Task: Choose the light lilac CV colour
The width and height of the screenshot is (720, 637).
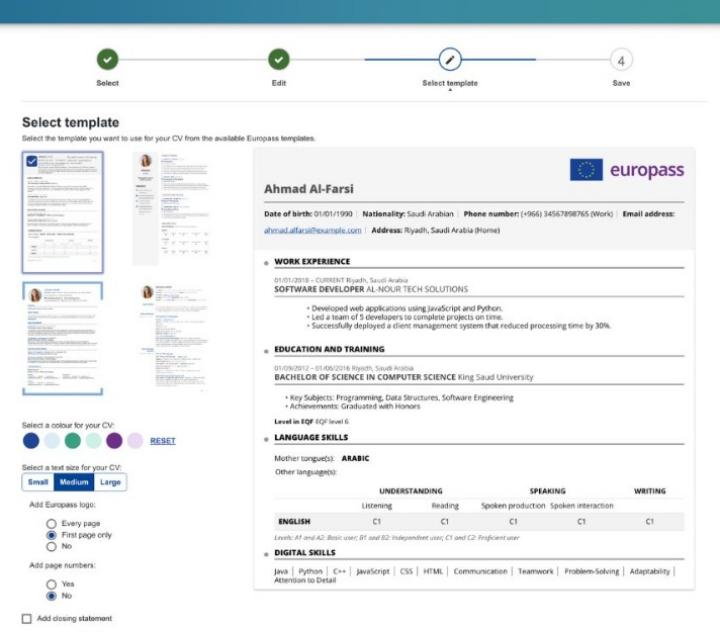Action: pos(135,440)
